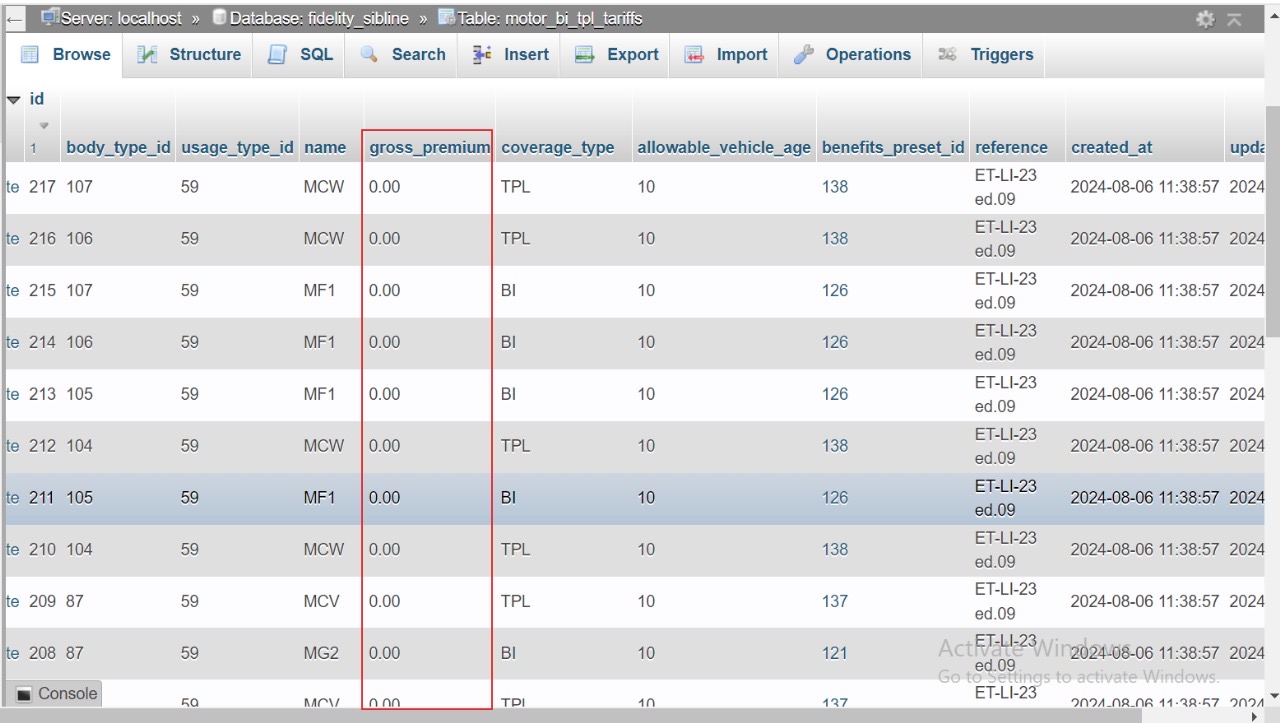Open the Triggers tab
The width and height of the screenshot is (1280, 723).
[x=987, y=55]
